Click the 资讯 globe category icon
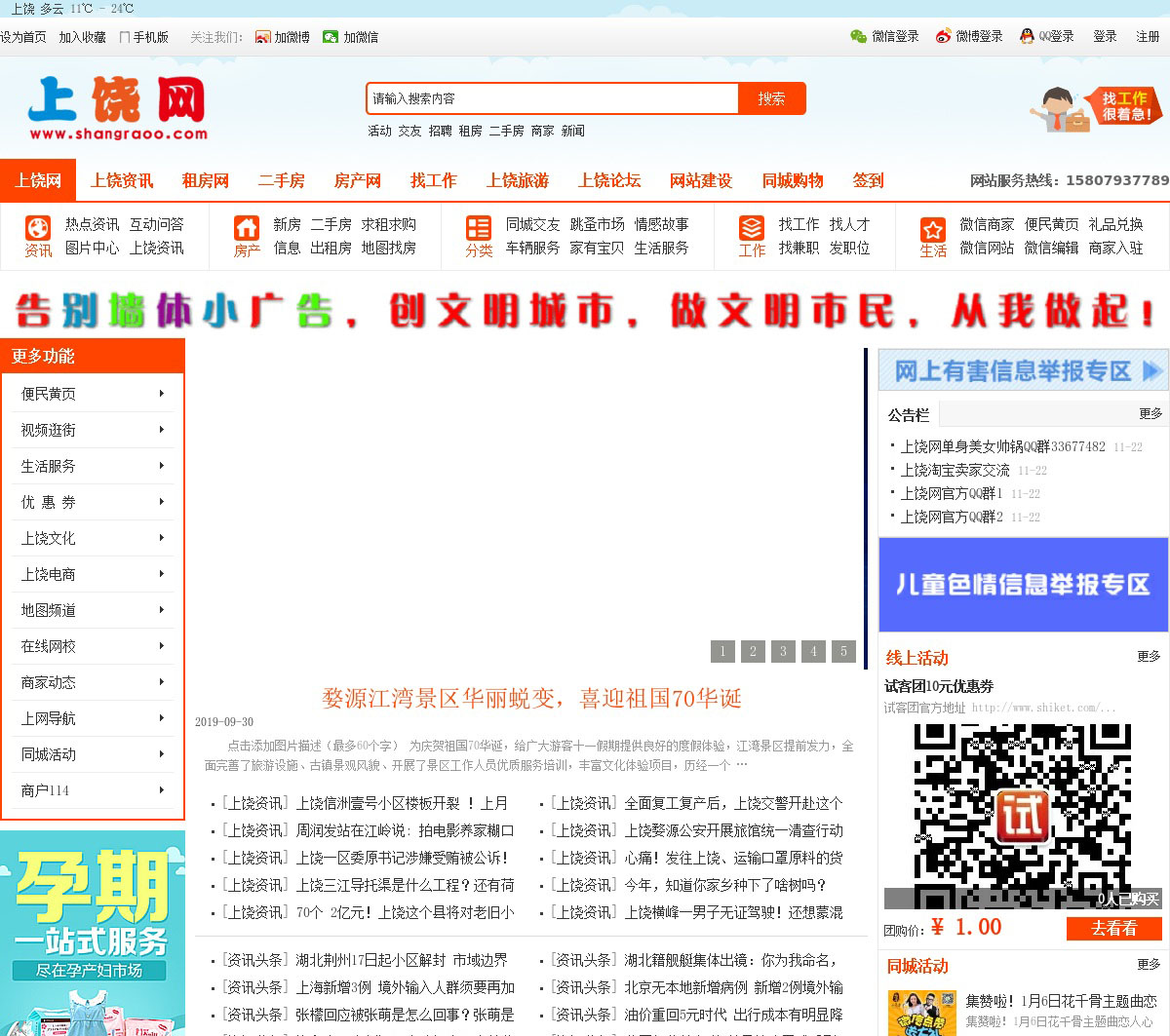 coord(38,228)
